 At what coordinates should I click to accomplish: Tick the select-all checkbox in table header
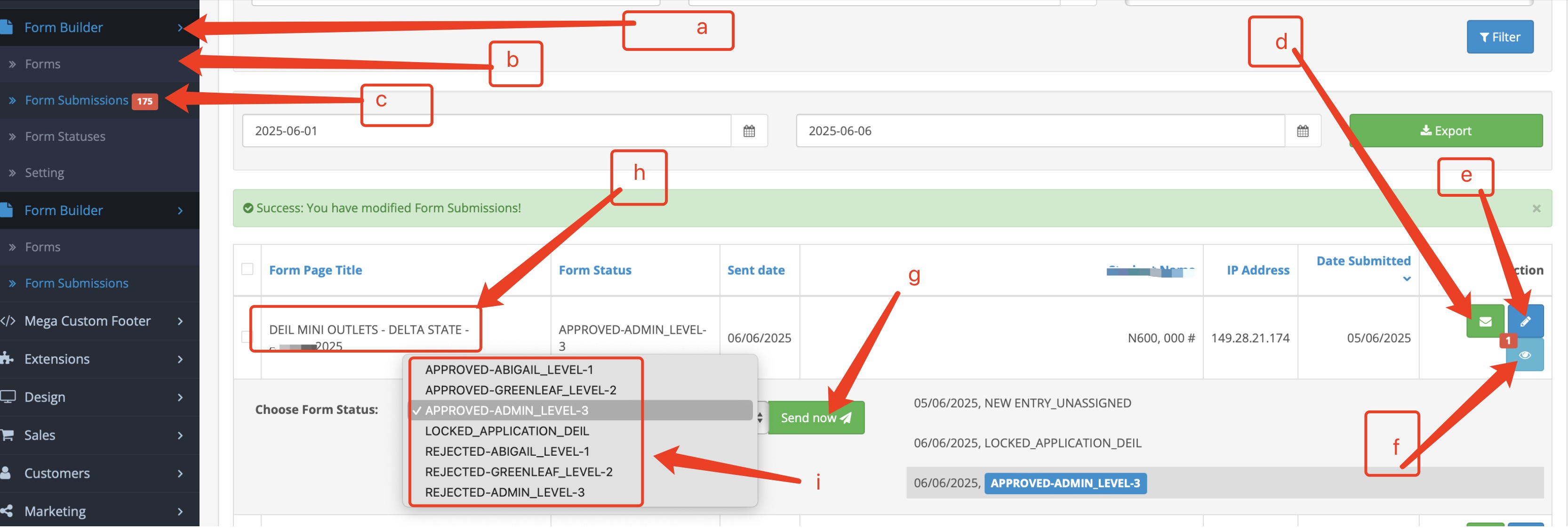(247, 269)
